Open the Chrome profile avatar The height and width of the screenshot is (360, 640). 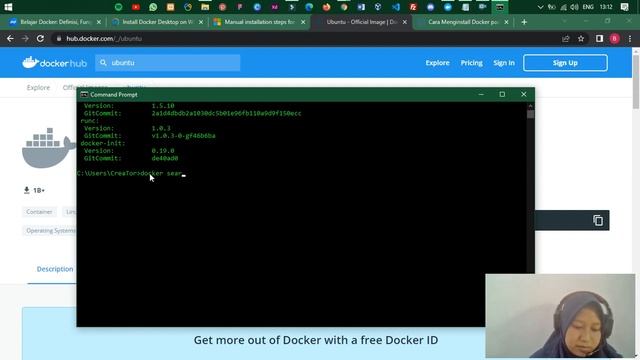(x=615, y=38)
